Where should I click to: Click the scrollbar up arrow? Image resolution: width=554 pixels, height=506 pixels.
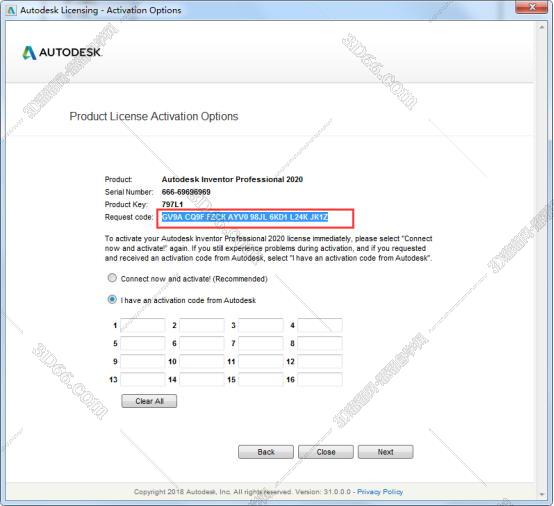click(542, 27)
